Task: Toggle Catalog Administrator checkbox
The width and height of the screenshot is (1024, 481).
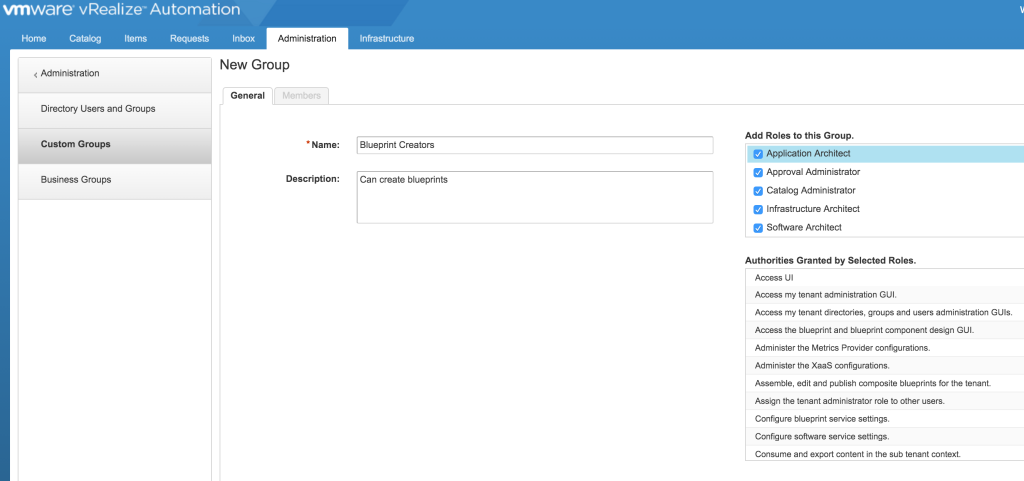Action: pos(758,191)
